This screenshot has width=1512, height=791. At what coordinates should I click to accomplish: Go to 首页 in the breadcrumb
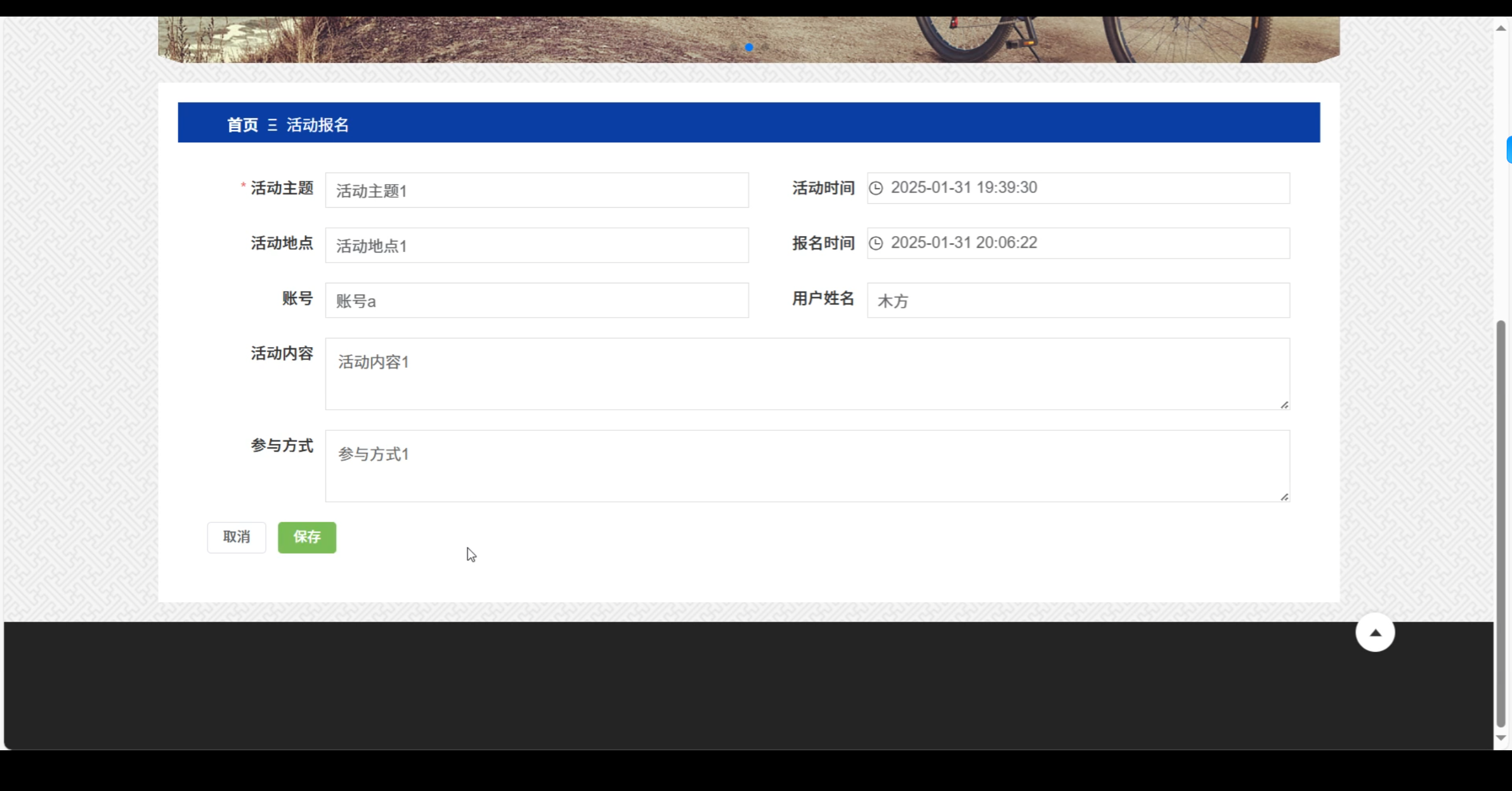click(243, 125)
